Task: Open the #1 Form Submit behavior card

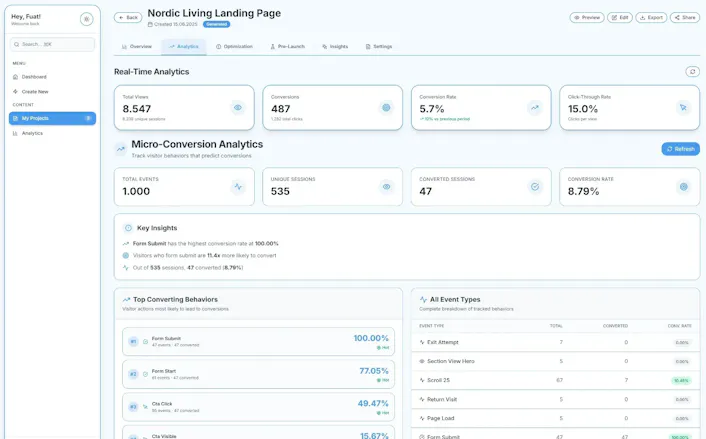Action: click(258, 342)
